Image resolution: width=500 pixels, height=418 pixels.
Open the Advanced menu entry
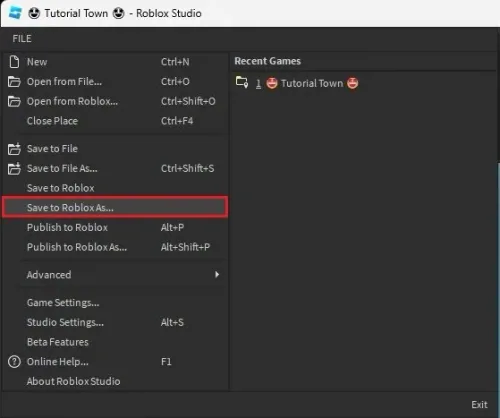(x=115, y=275)
